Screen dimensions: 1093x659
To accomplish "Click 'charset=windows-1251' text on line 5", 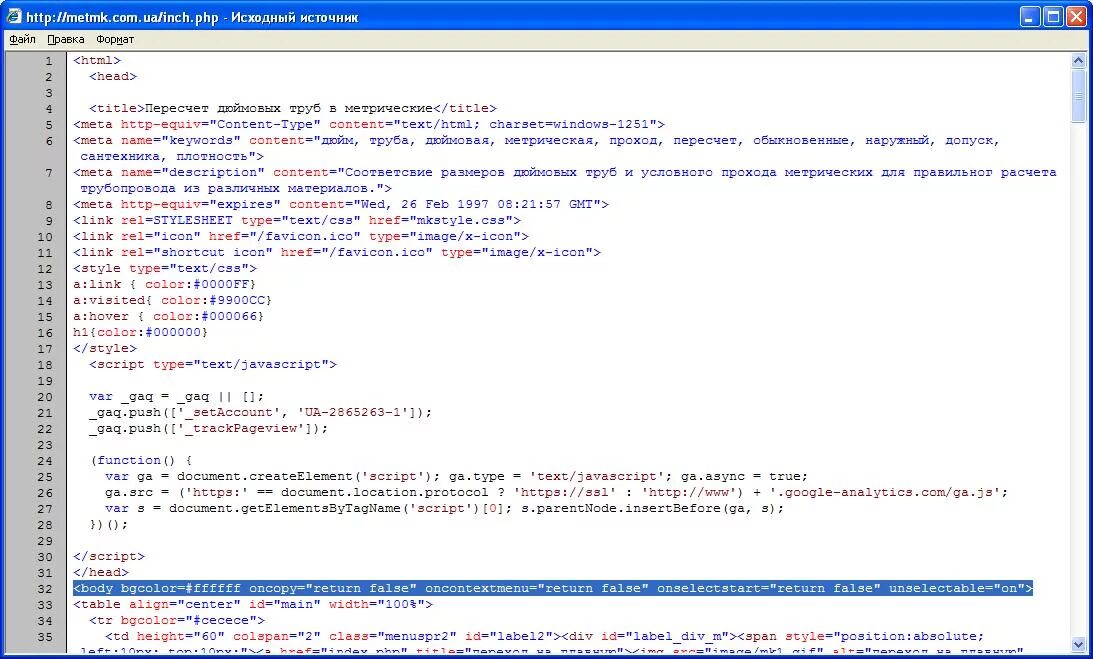I will pos(569,125).
